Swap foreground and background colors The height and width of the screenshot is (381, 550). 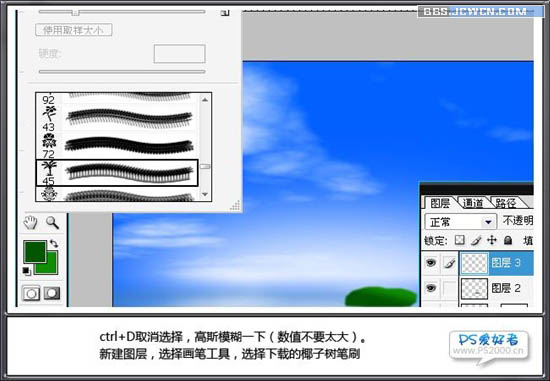pos(54,243)
